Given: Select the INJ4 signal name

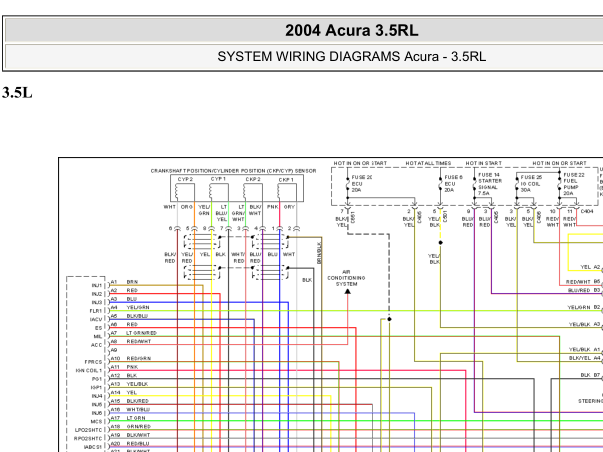Looking at the screenshot, I should tap(97, 396).
